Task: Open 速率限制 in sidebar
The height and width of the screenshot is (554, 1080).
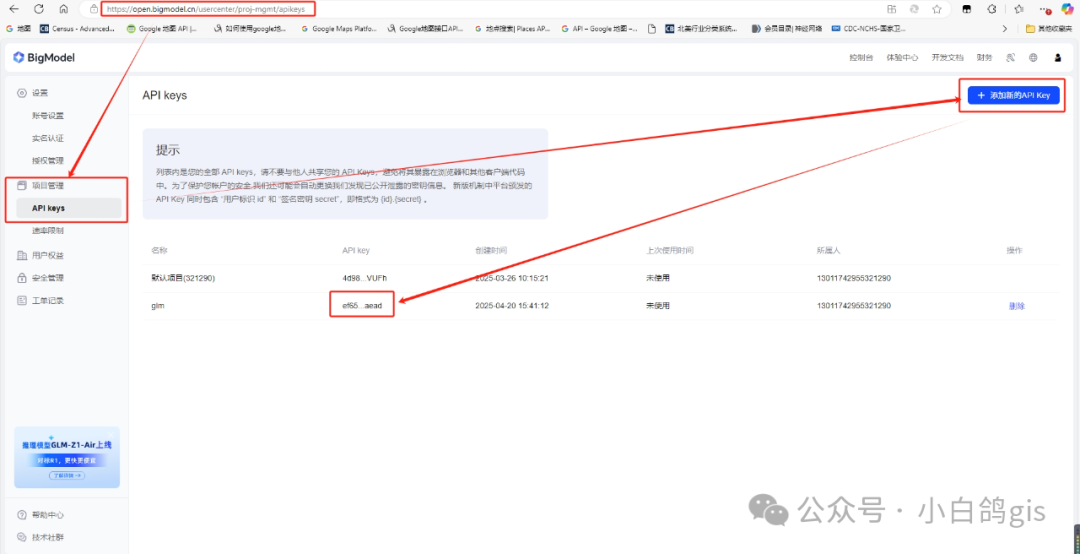Action: (x=48, y=231)
